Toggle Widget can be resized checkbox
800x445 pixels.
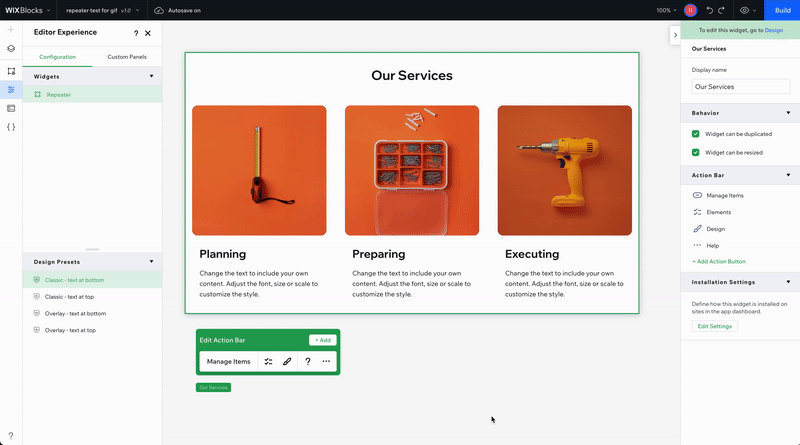point(695,152)
